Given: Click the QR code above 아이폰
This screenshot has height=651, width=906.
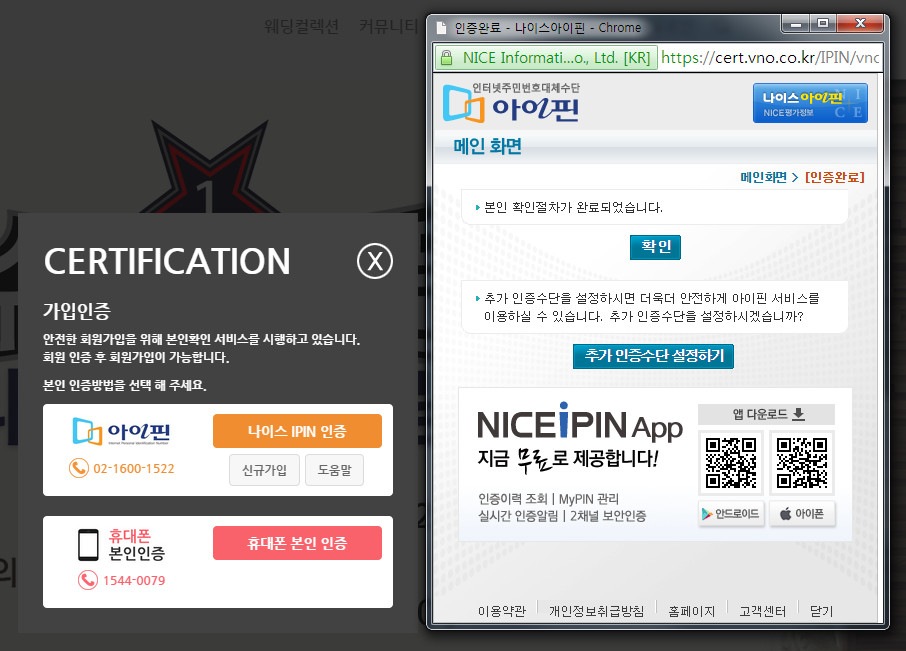Looking at the screenshot, I should tap(802, 463).
